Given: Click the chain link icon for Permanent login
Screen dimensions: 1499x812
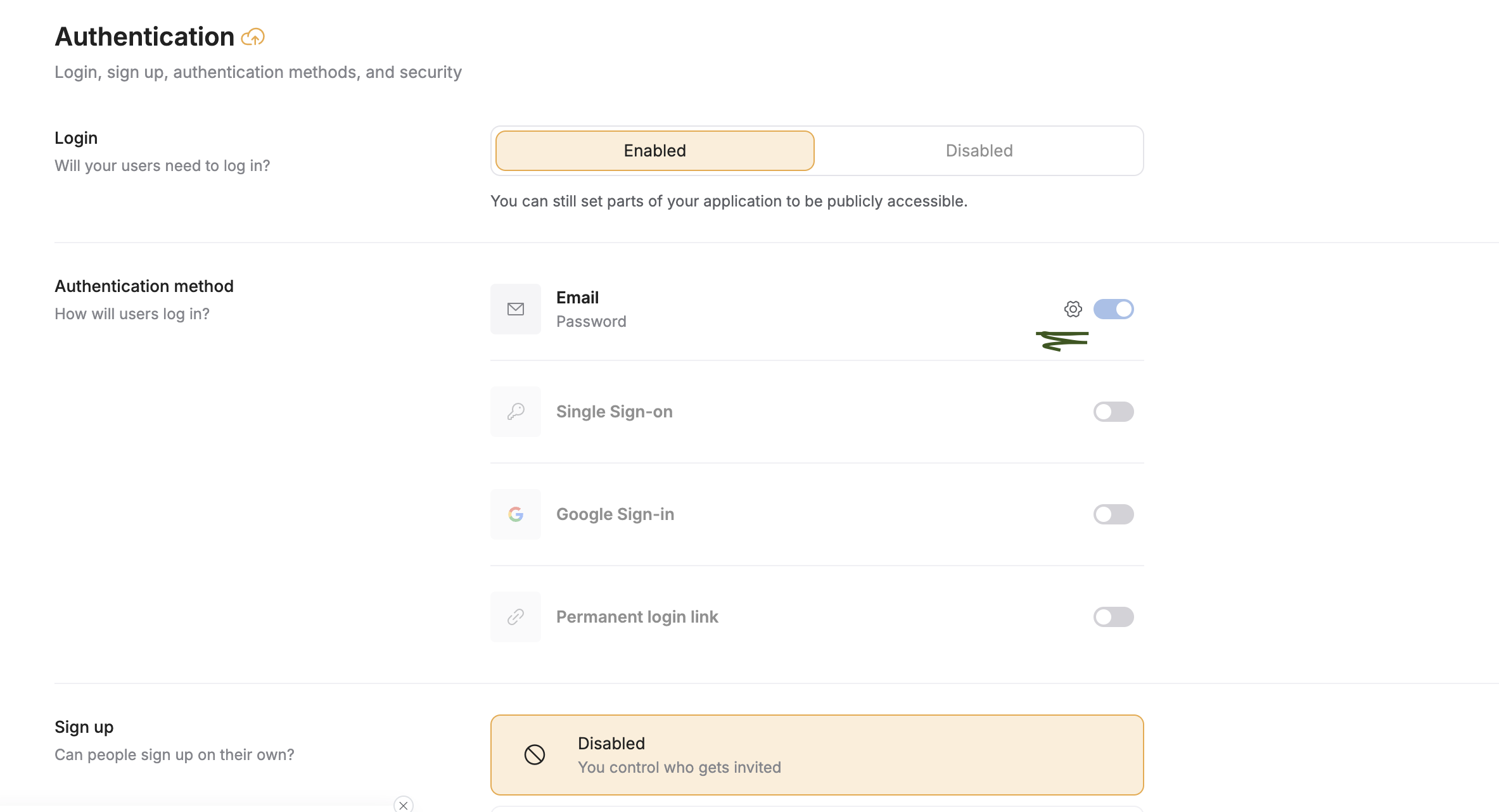Looking at the screenshot, I should point(516,617).
